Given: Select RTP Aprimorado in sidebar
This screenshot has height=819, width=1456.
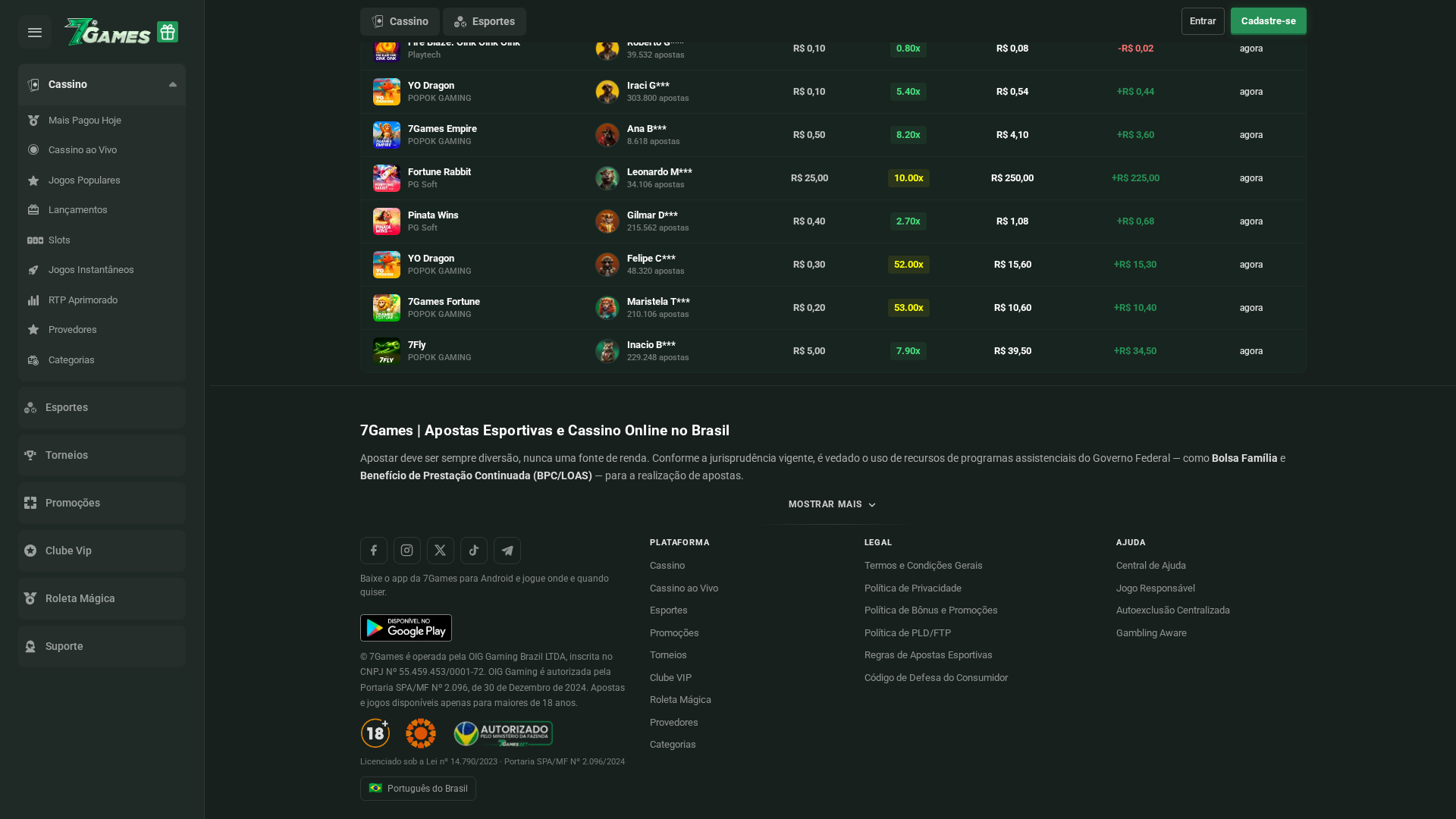Looking at the screenshot, I should (x=102, y=300).
